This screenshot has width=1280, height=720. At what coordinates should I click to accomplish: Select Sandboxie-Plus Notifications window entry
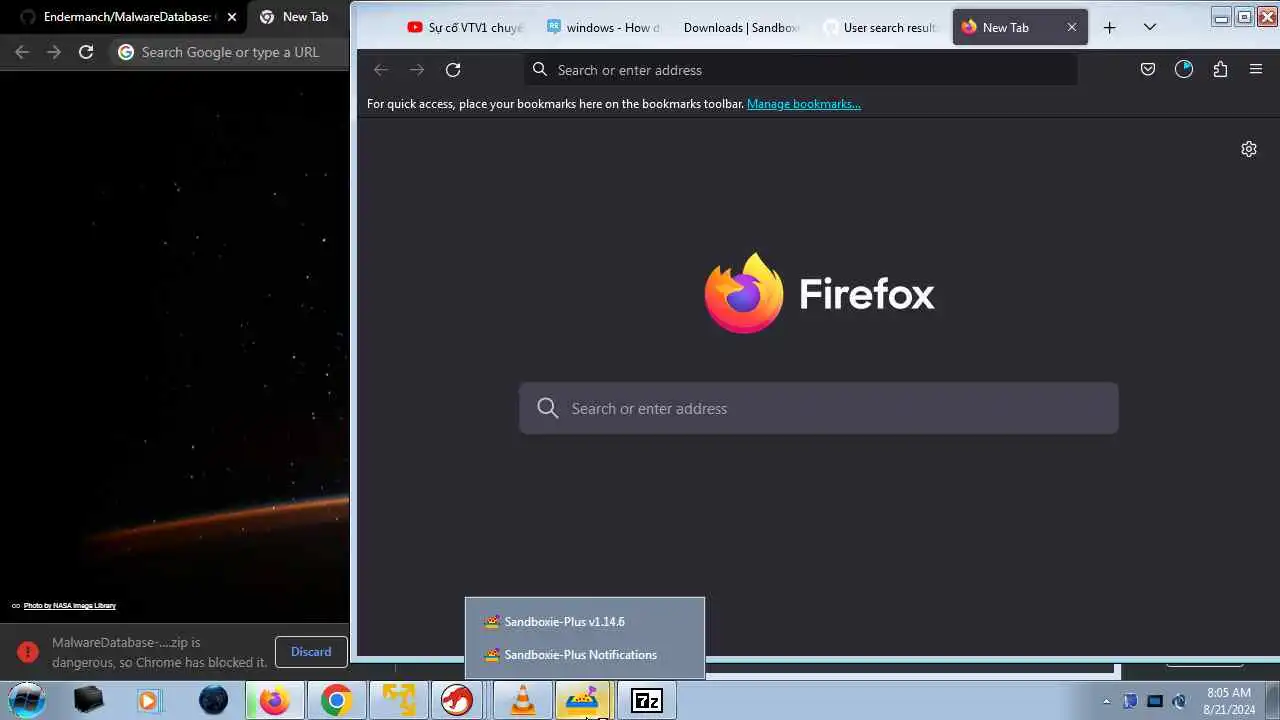[x=585, y=655]
